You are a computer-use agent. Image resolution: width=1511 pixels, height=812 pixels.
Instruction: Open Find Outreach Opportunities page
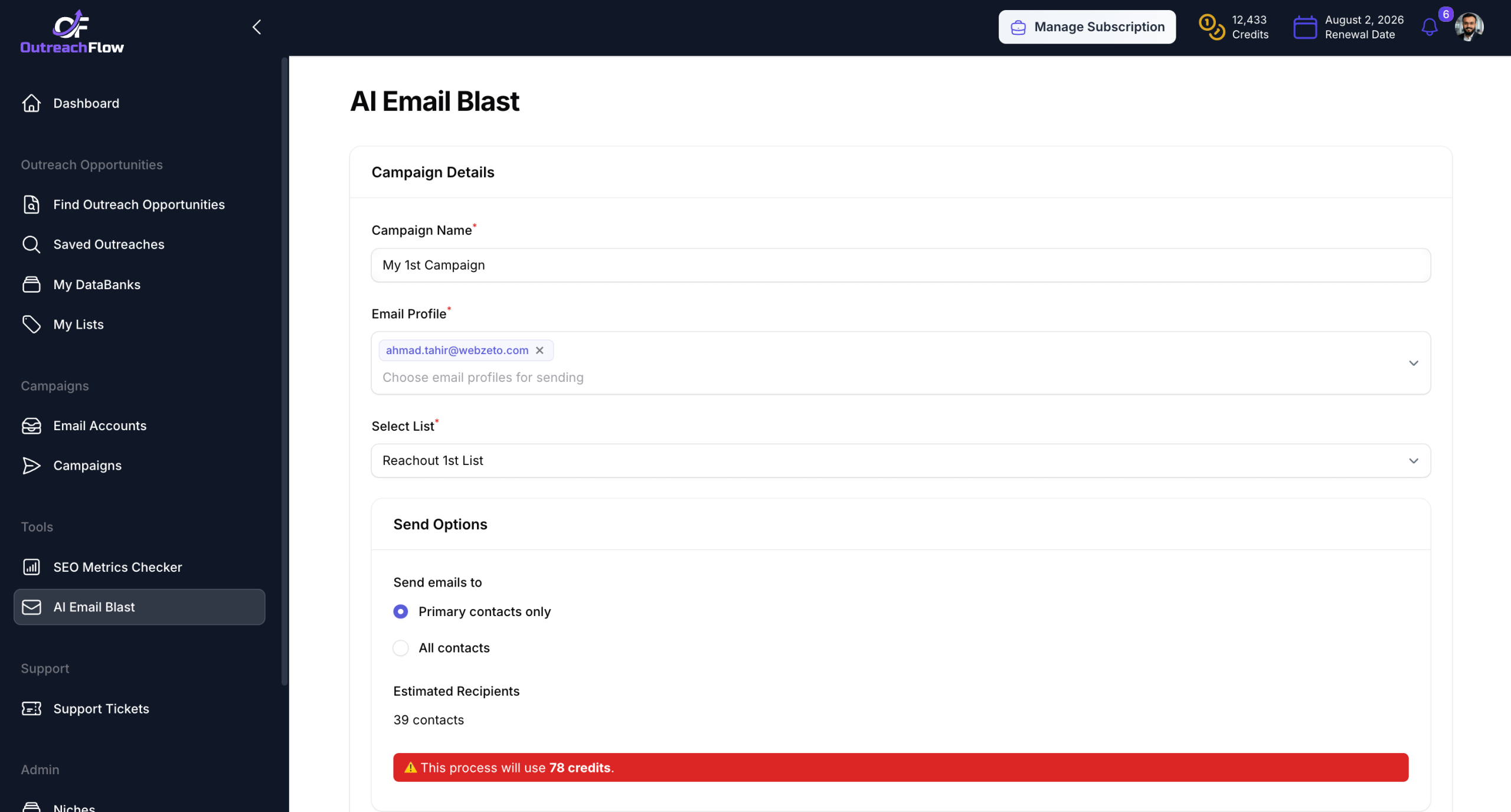139,205
